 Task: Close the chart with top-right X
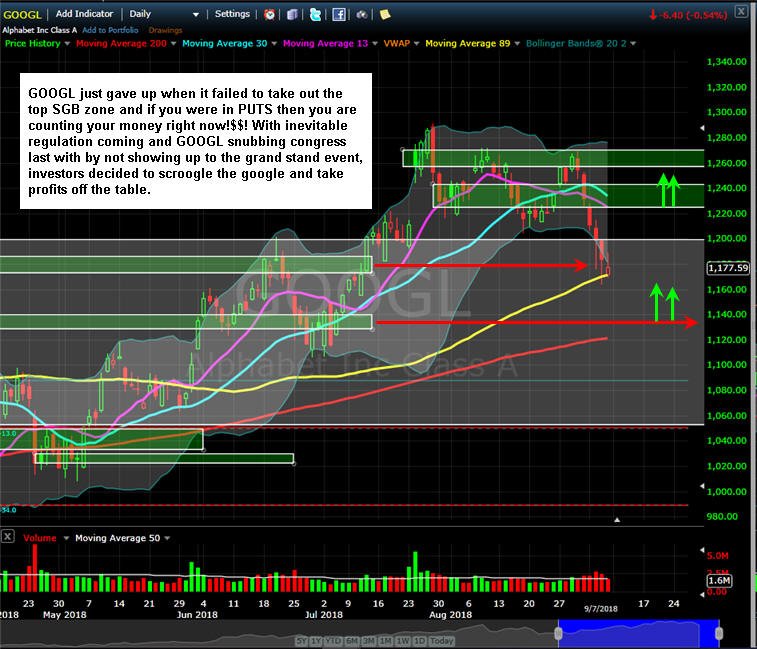(741, 12)
